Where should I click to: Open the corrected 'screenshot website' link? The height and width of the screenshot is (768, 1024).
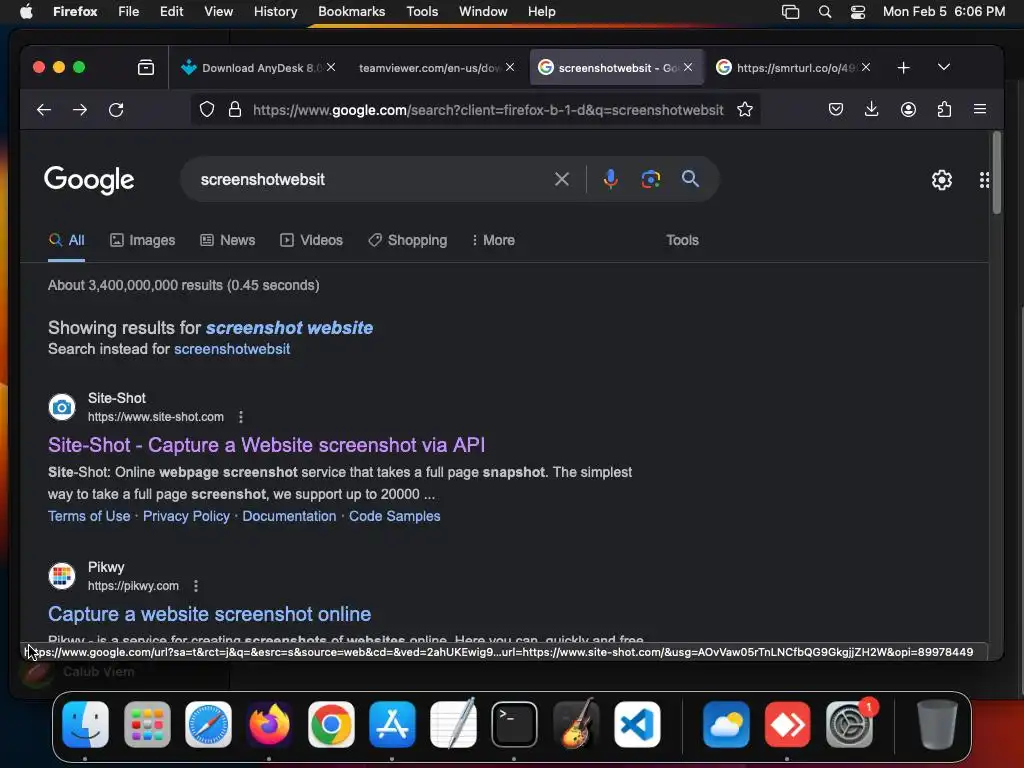pyautogui.click(x=289, y=328)
